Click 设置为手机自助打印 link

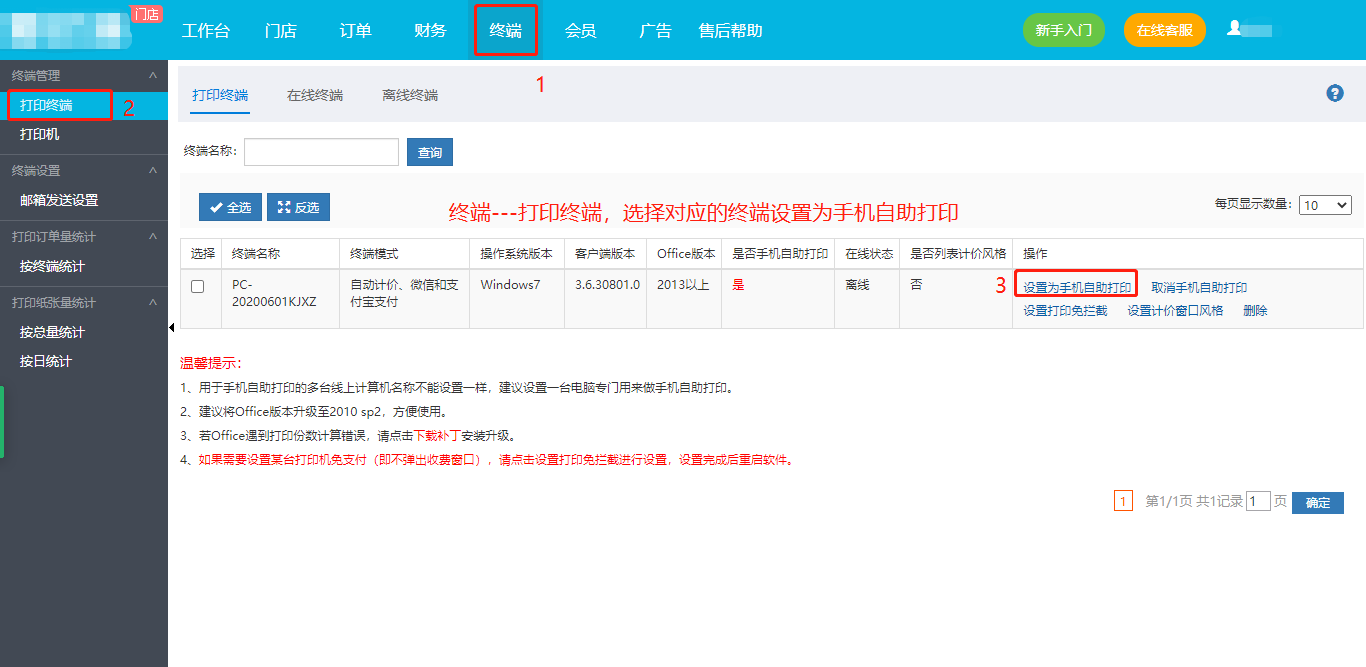pos(1077,287)
